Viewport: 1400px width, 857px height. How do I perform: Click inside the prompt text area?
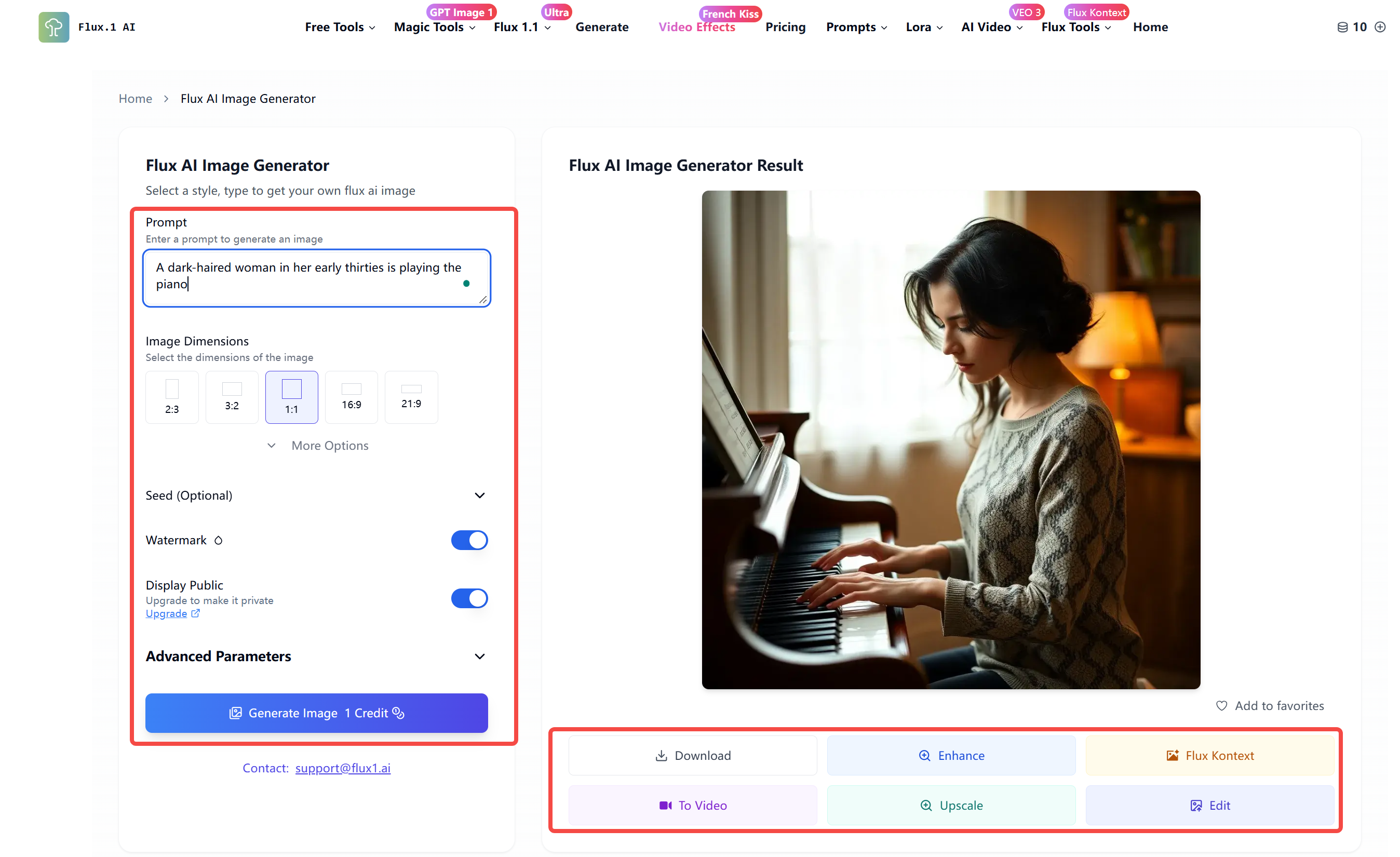click(316, 278)
